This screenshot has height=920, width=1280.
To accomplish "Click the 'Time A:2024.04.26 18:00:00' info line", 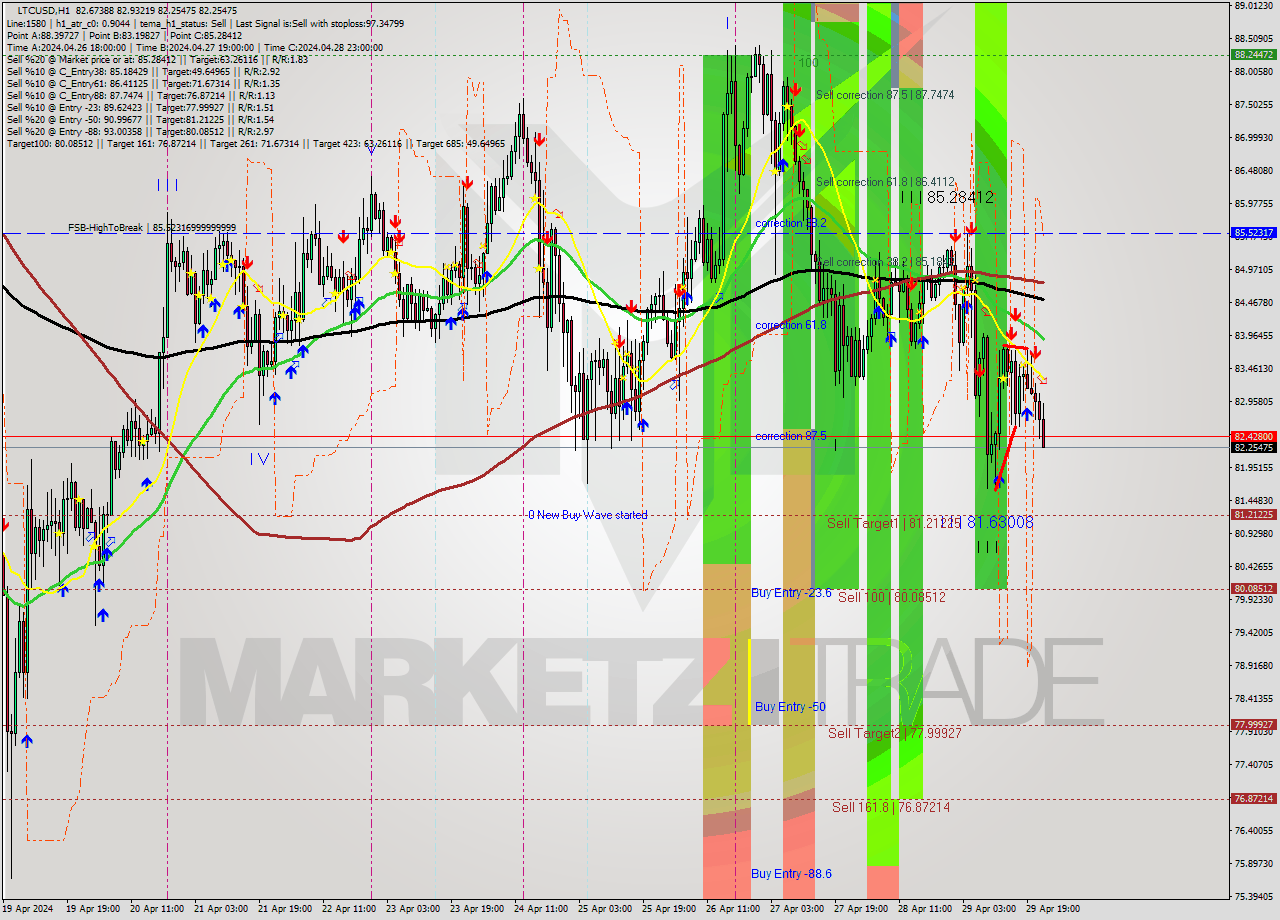I will [194, 47].
